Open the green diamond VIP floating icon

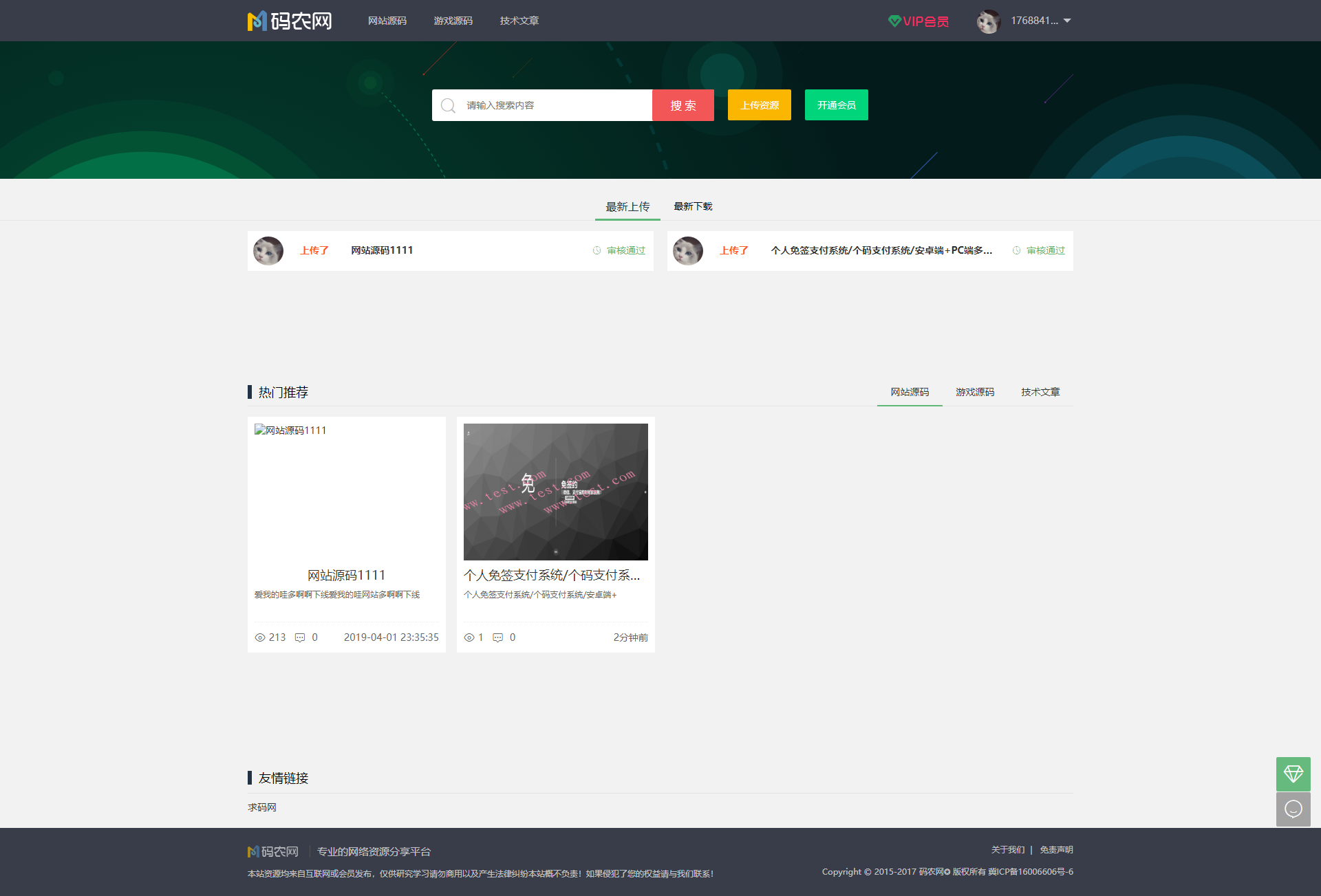tap(1293, 774)
